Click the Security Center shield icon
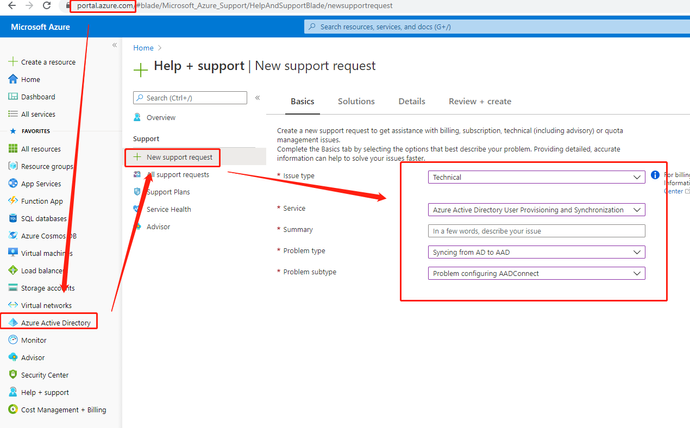690x428 pixels. tap(13, 374)
